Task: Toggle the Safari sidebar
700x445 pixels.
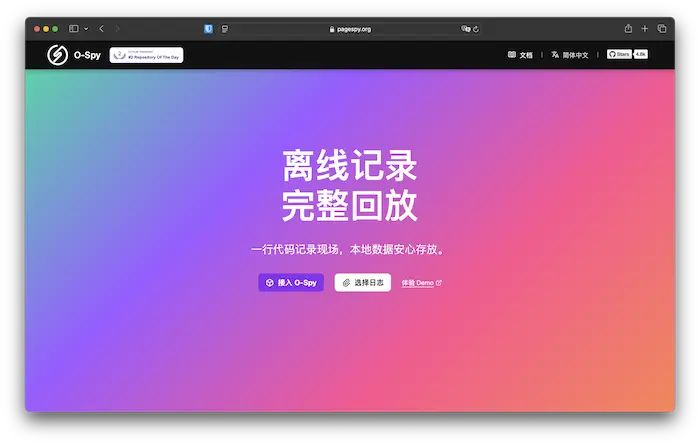Action: pos(74,29)
